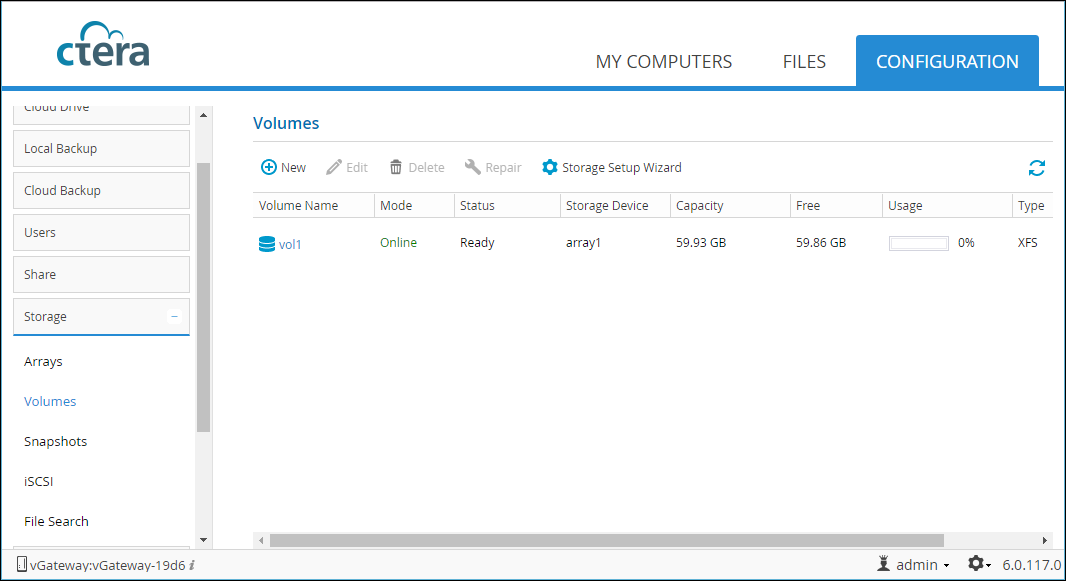Click the array1 storage device cell
This screenshot has height=581, width=1066.
[583, 243]
